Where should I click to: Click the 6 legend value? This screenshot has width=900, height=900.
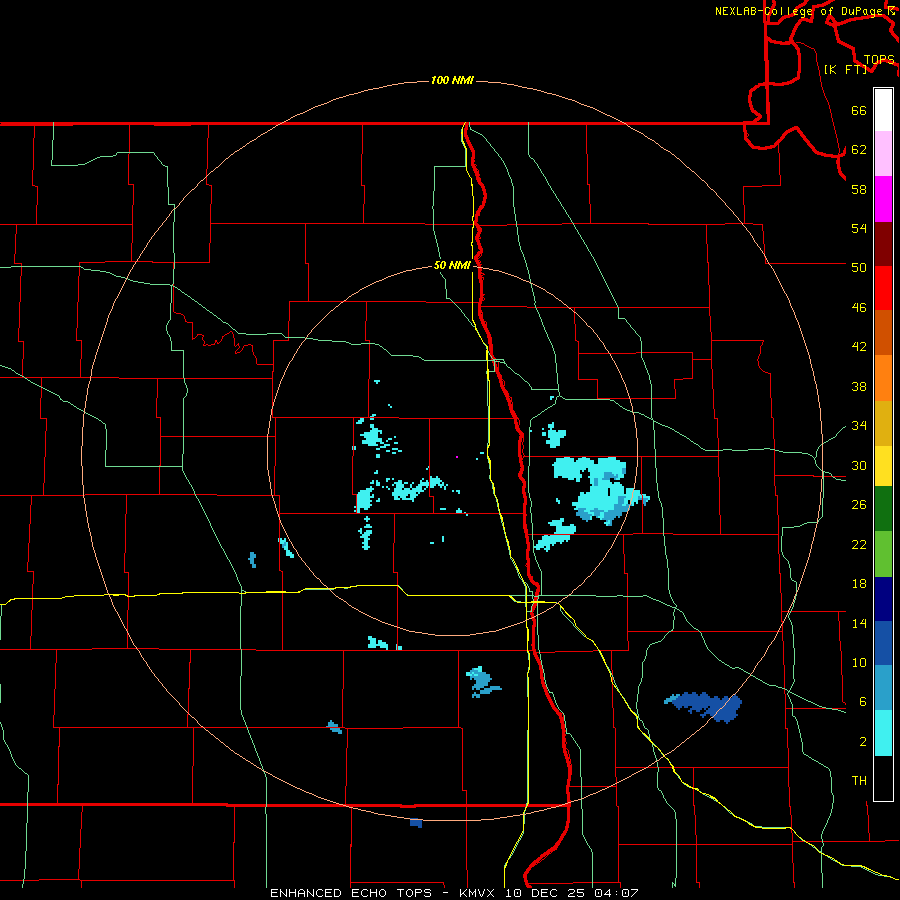863,702
